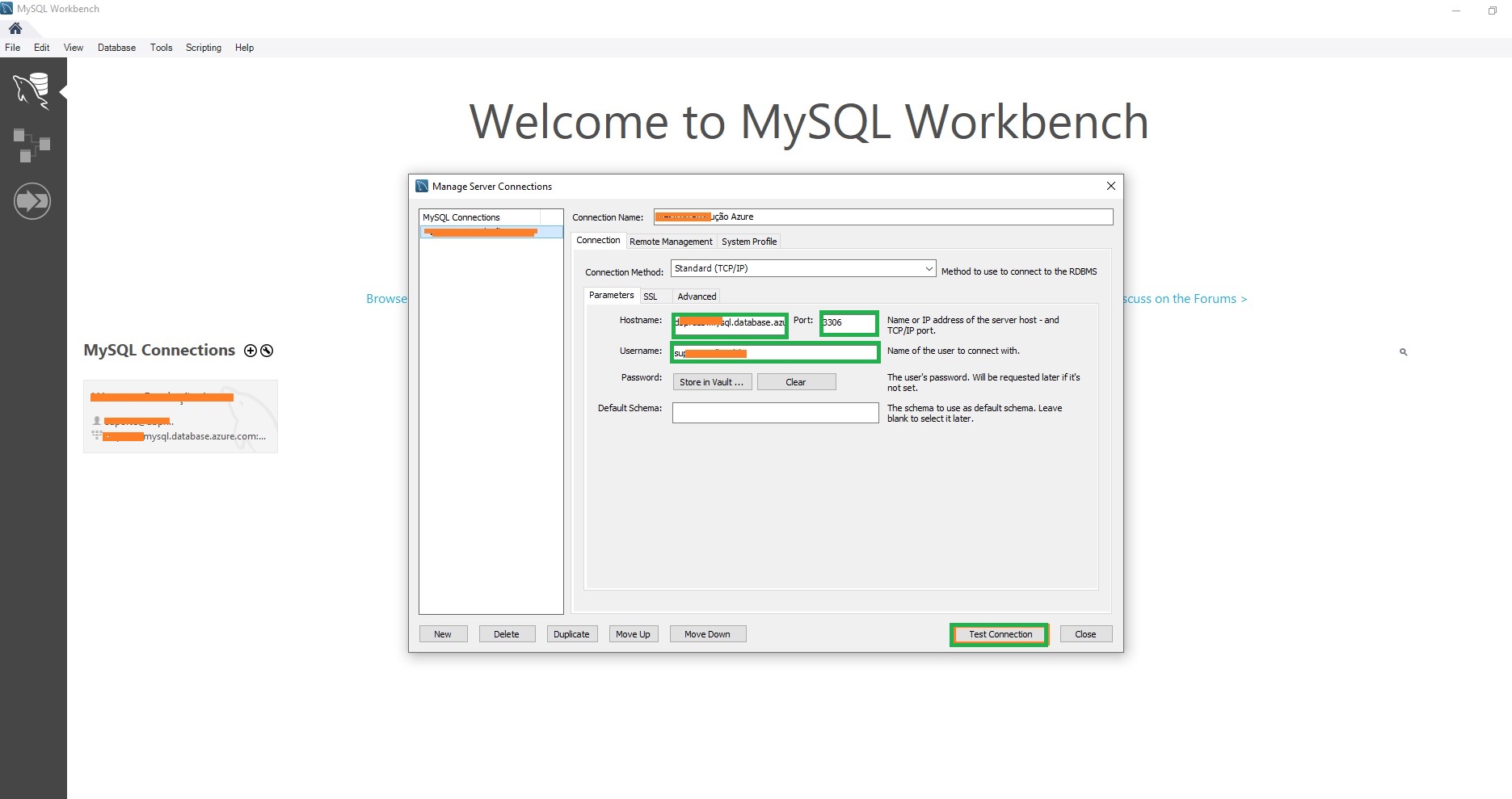Minimize the MySQL Workbench window

pos(1456,10)
